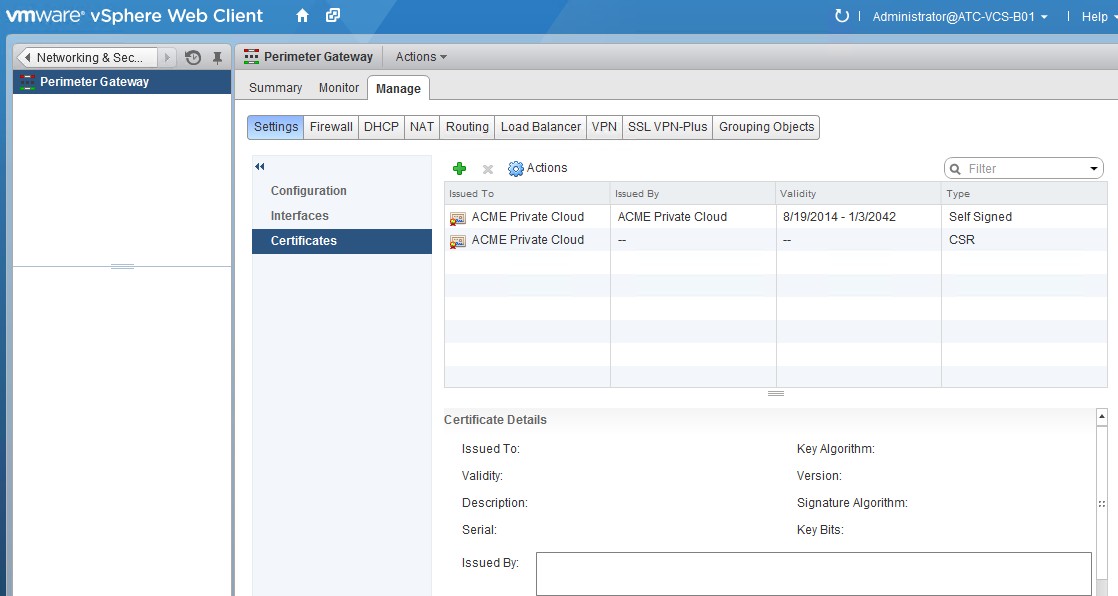This screenshot has width=1118, height=596.
Task: Pin the navigator panel
Action: coord(217,58)
